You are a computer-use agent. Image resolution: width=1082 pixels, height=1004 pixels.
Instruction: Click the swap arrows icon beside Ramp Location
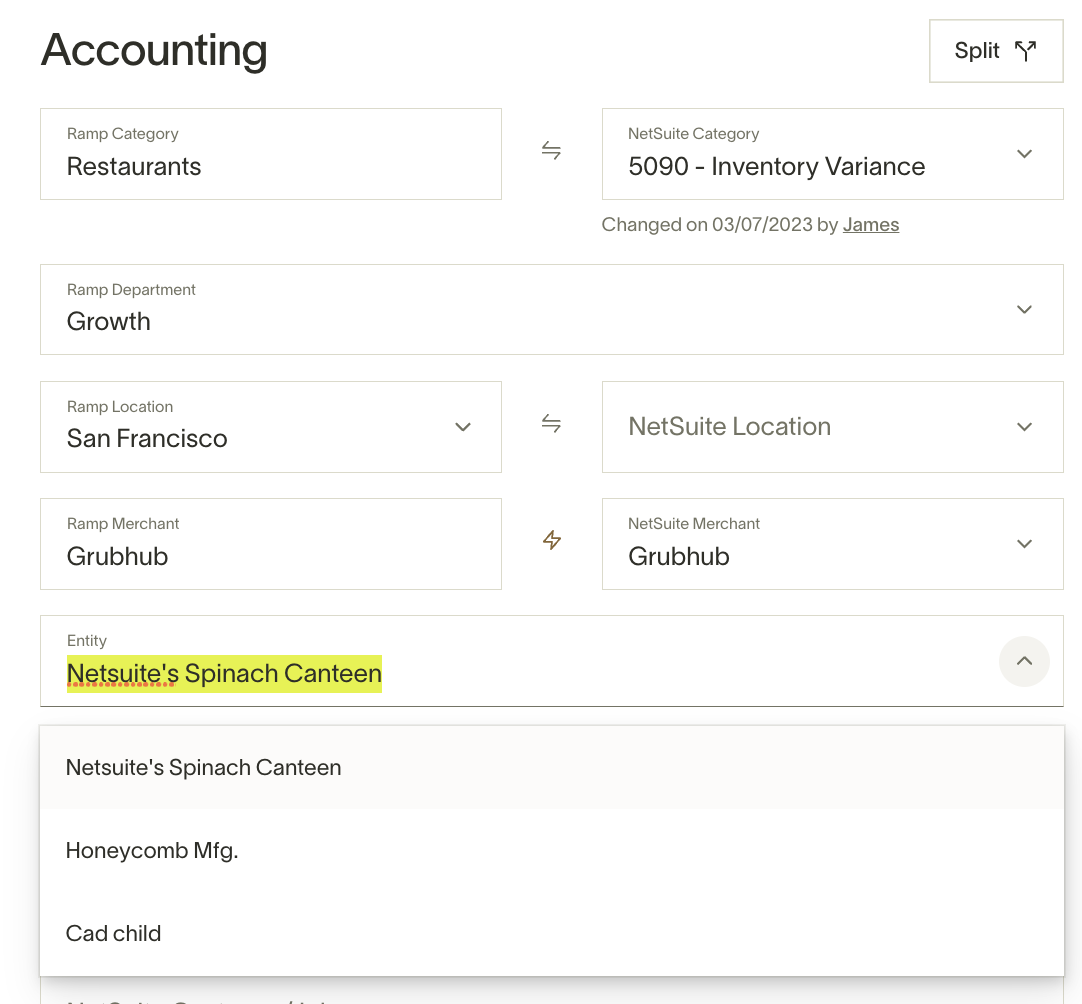point(551,424)
